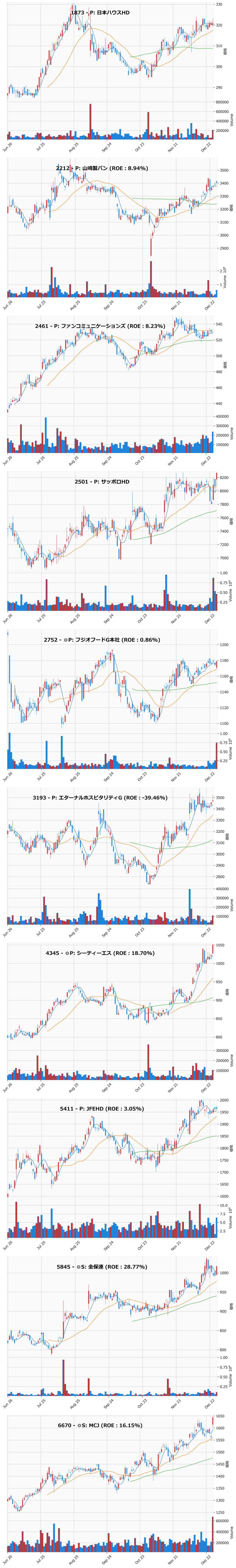Click the 8200 price label on サッポロHD chart

(x=224, y=478)
